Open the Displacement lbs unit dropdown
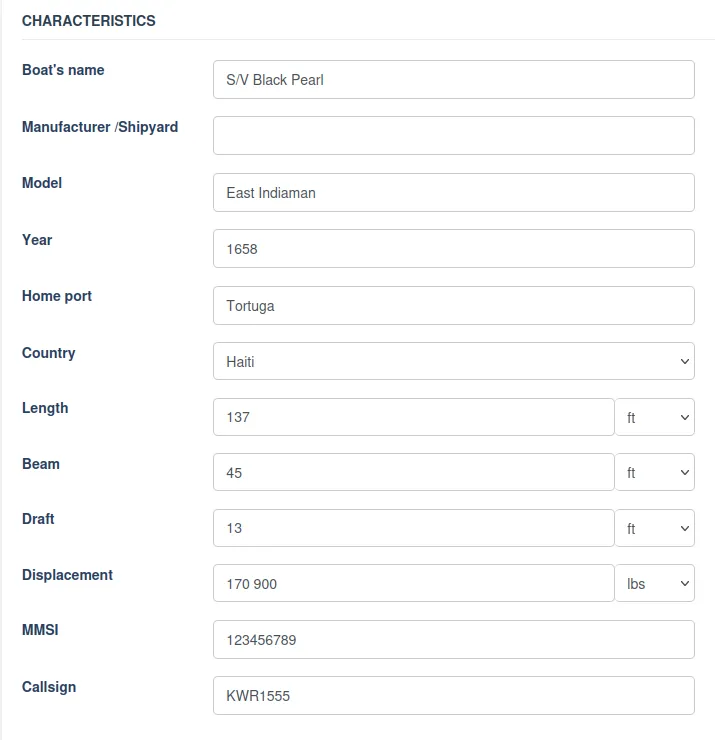This screenshot has width=715, height=740. 655,583
